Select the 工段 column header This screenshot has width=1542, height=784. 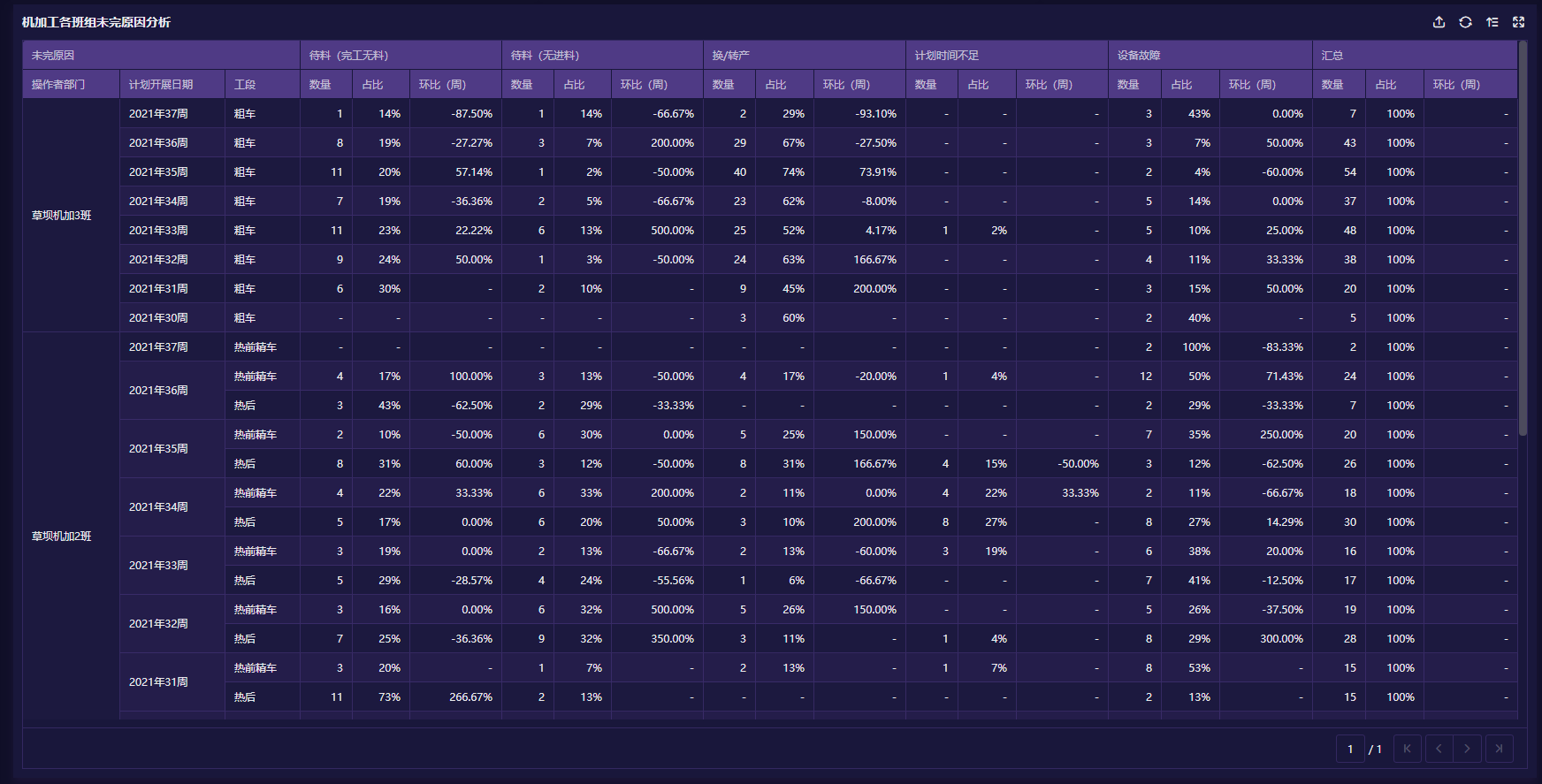point(245,85)
